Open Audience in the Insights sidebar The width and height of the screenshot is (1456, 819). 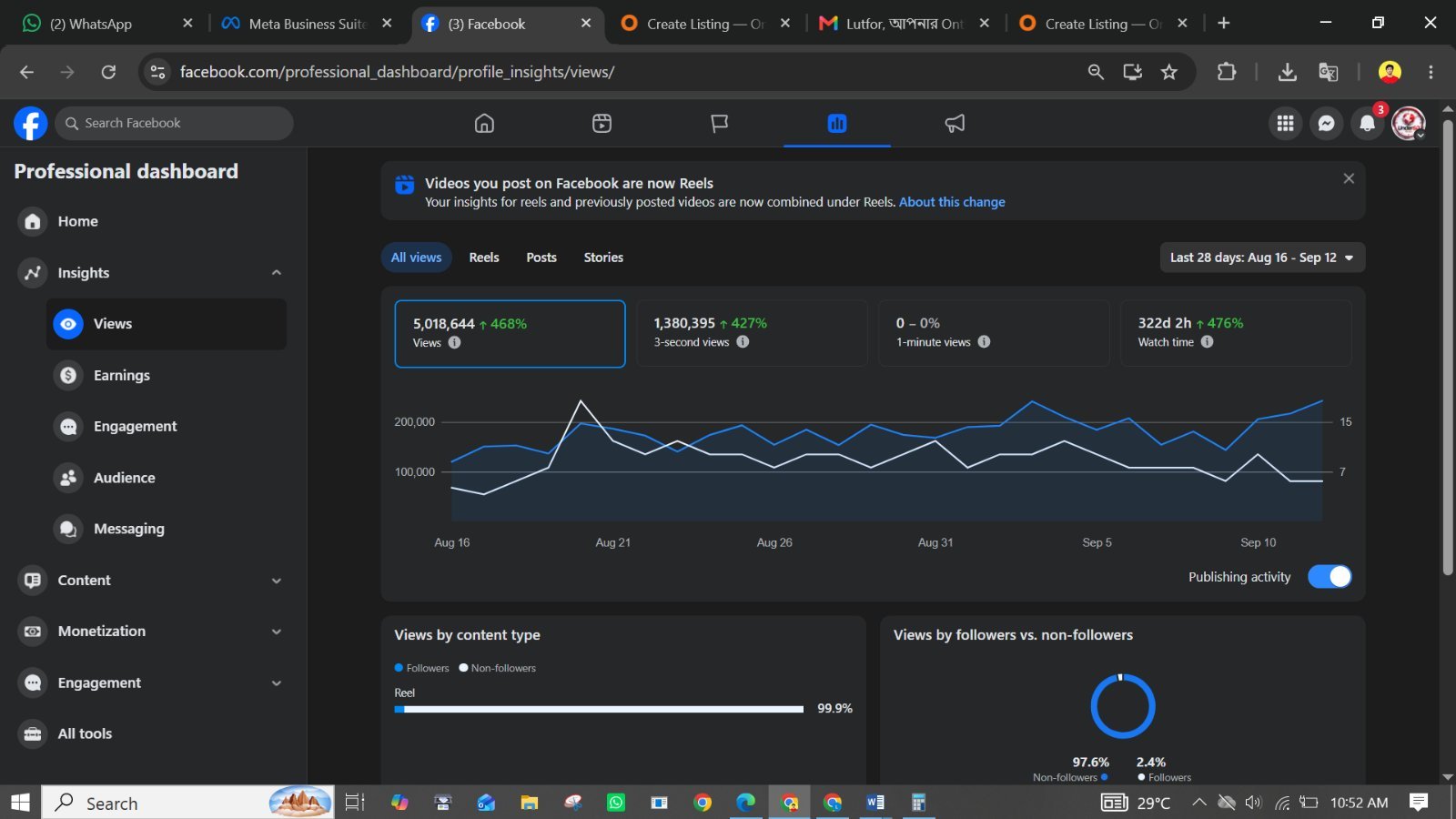click(x=167, y=478)
